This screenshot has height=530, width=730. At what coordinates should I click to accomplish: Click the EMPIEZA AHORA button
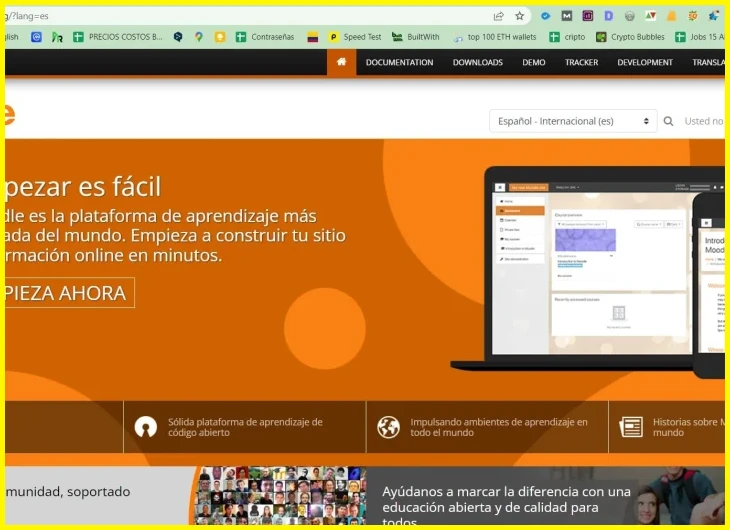click(x=69, y=293)
